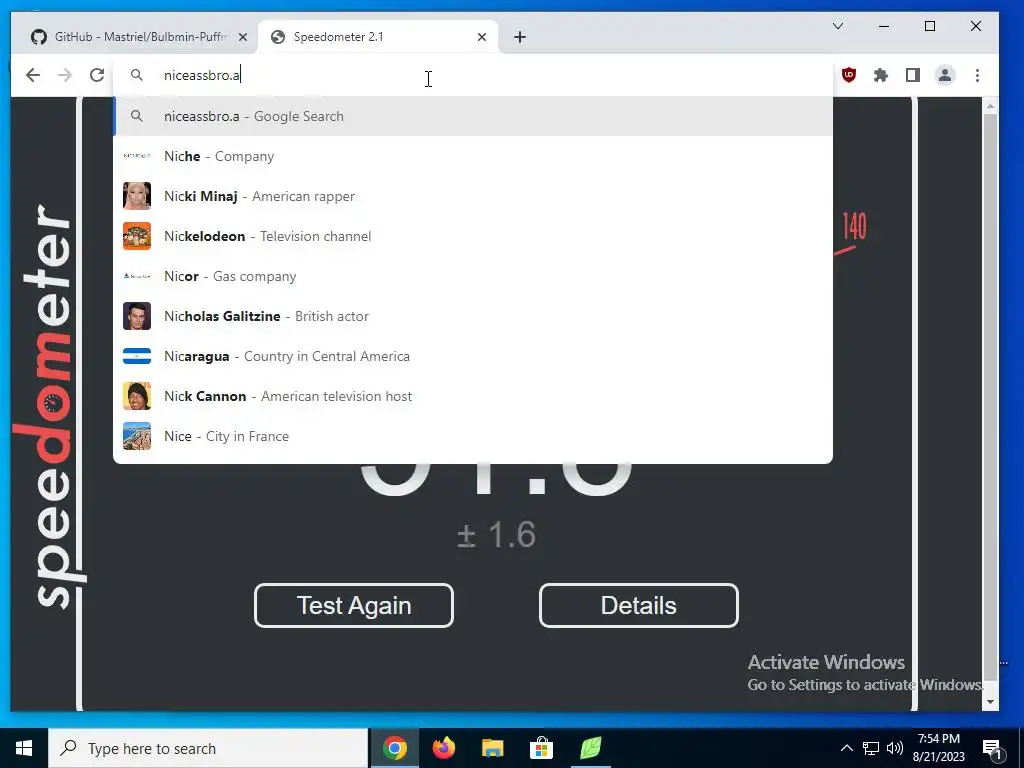1024x768 pixels.
Task: Select the Speedometer 2.1 tab
Action: pos(378,37)
